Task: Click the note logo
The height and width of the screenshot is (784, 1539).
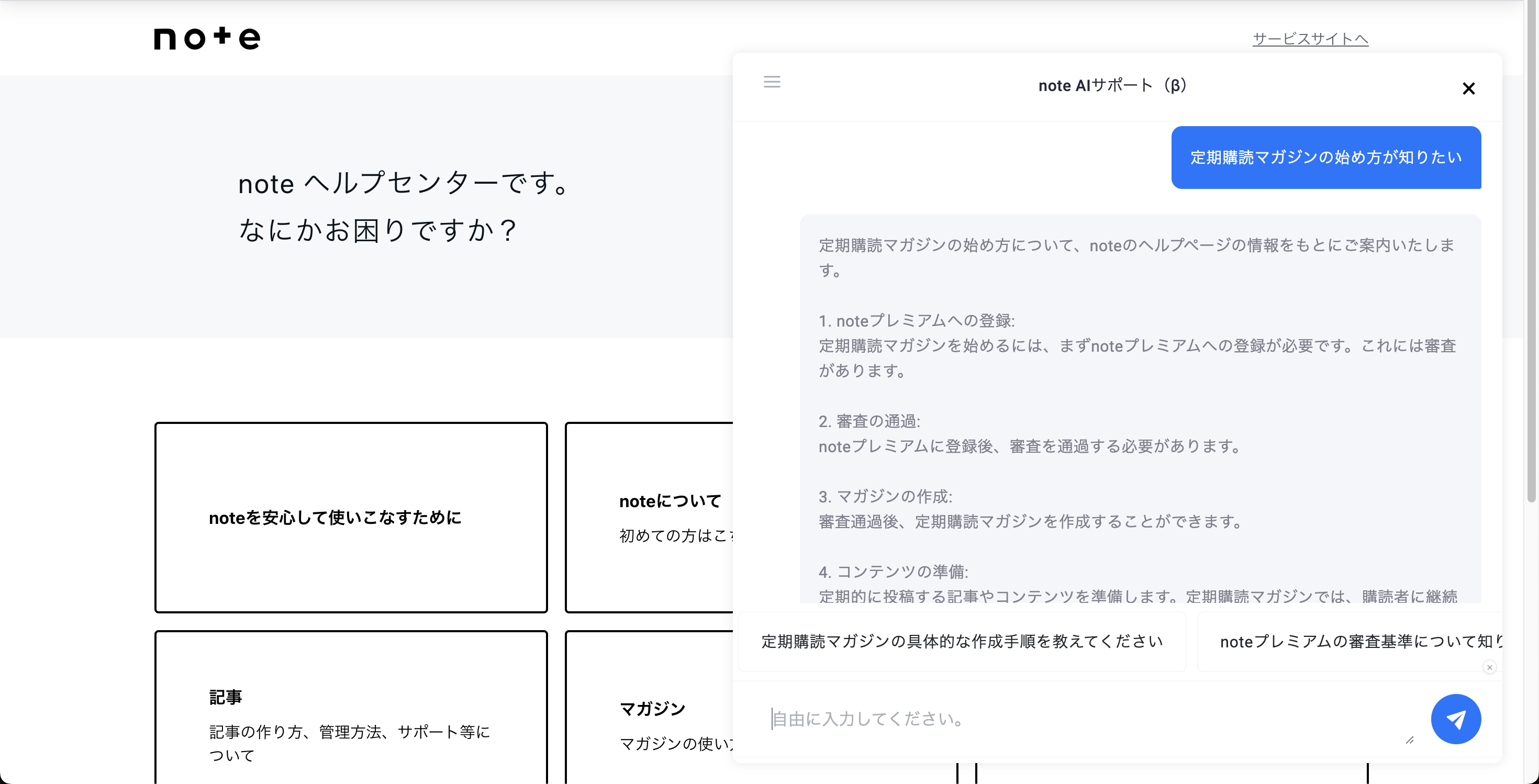Action: 207,38
